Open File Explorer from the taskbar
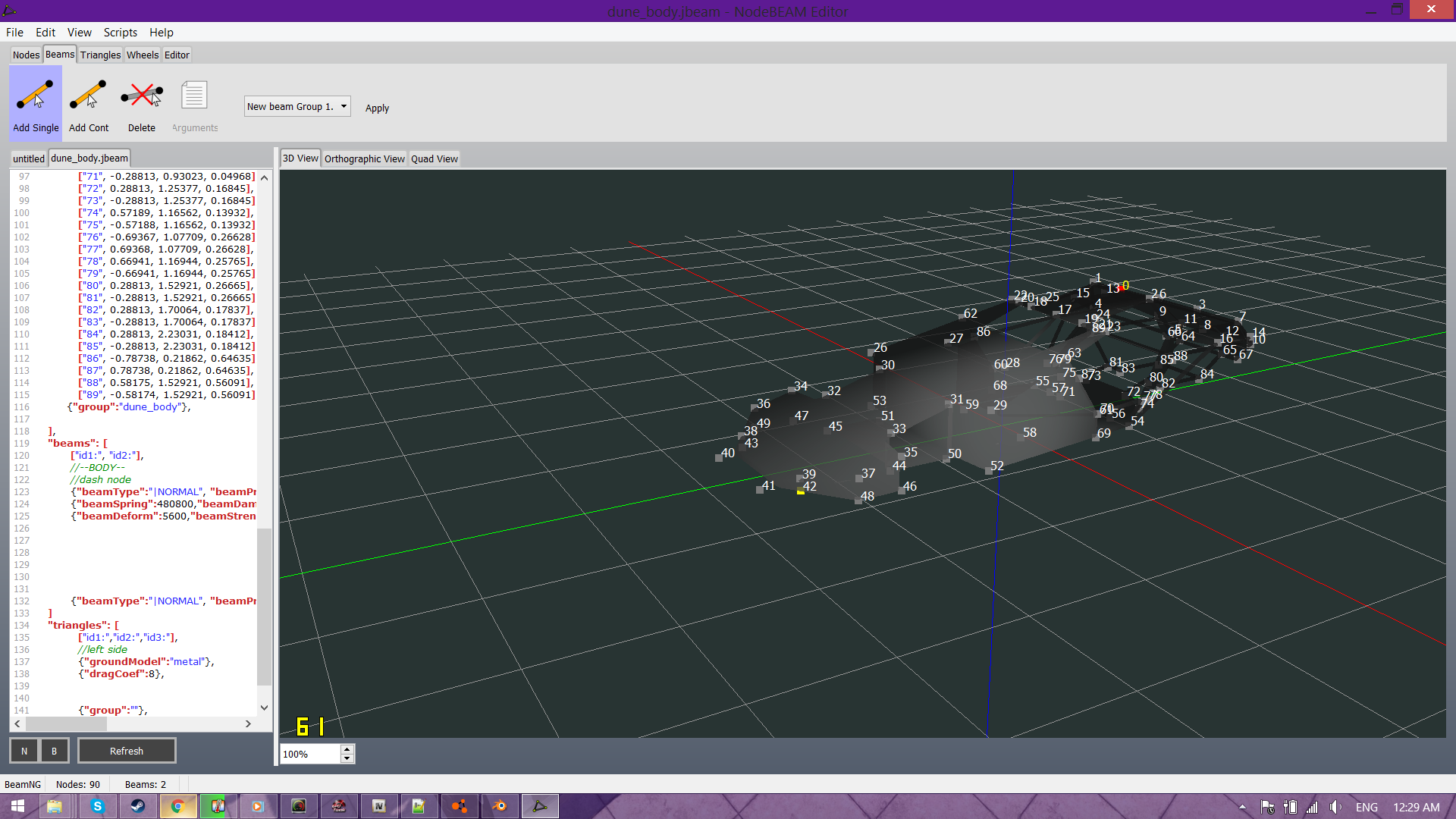 tap(54, 806)
